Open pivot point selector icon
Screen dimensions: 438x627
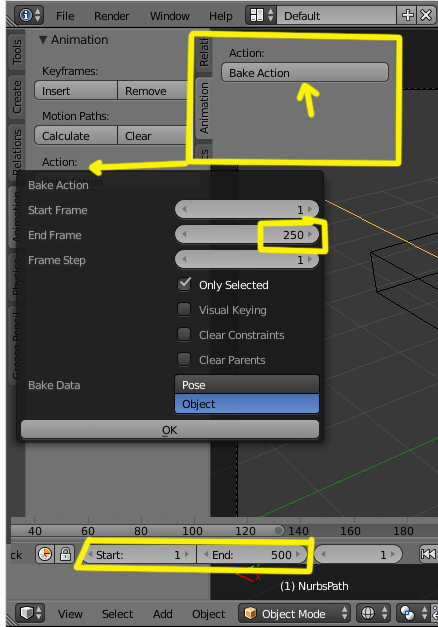point(414,613)
